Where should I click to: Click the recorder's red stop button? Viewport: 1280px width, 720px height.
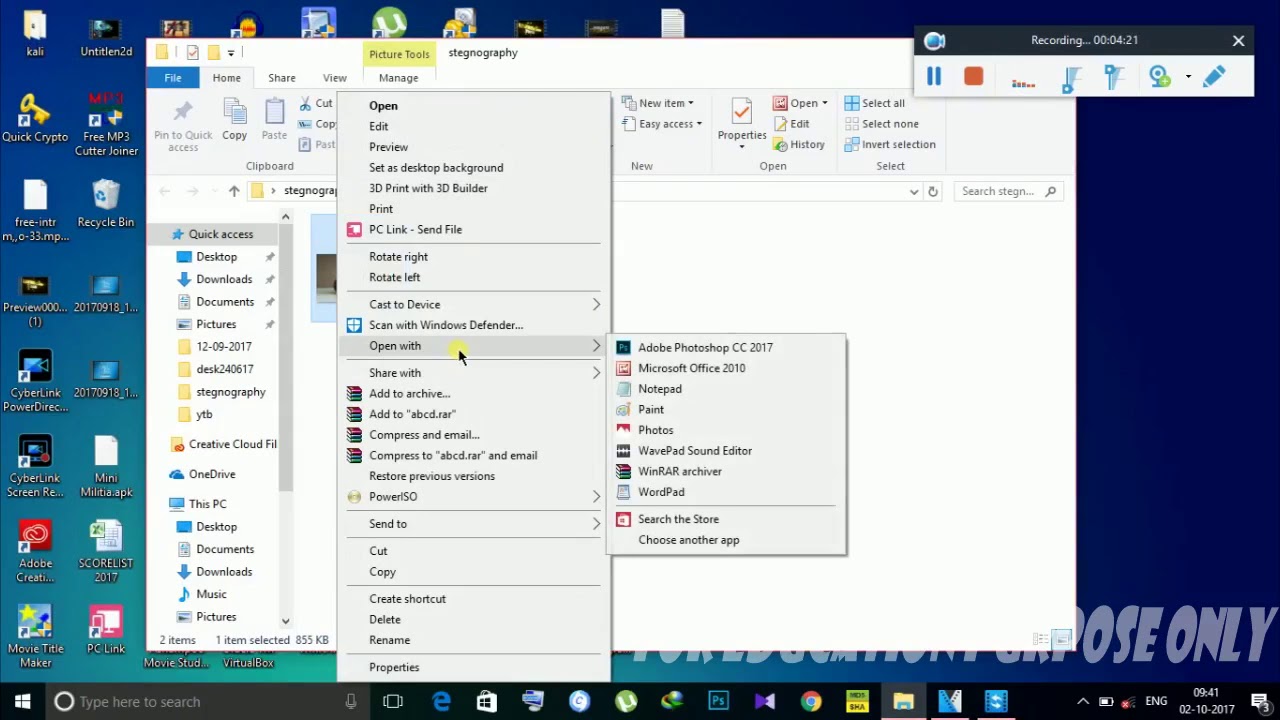973,77
